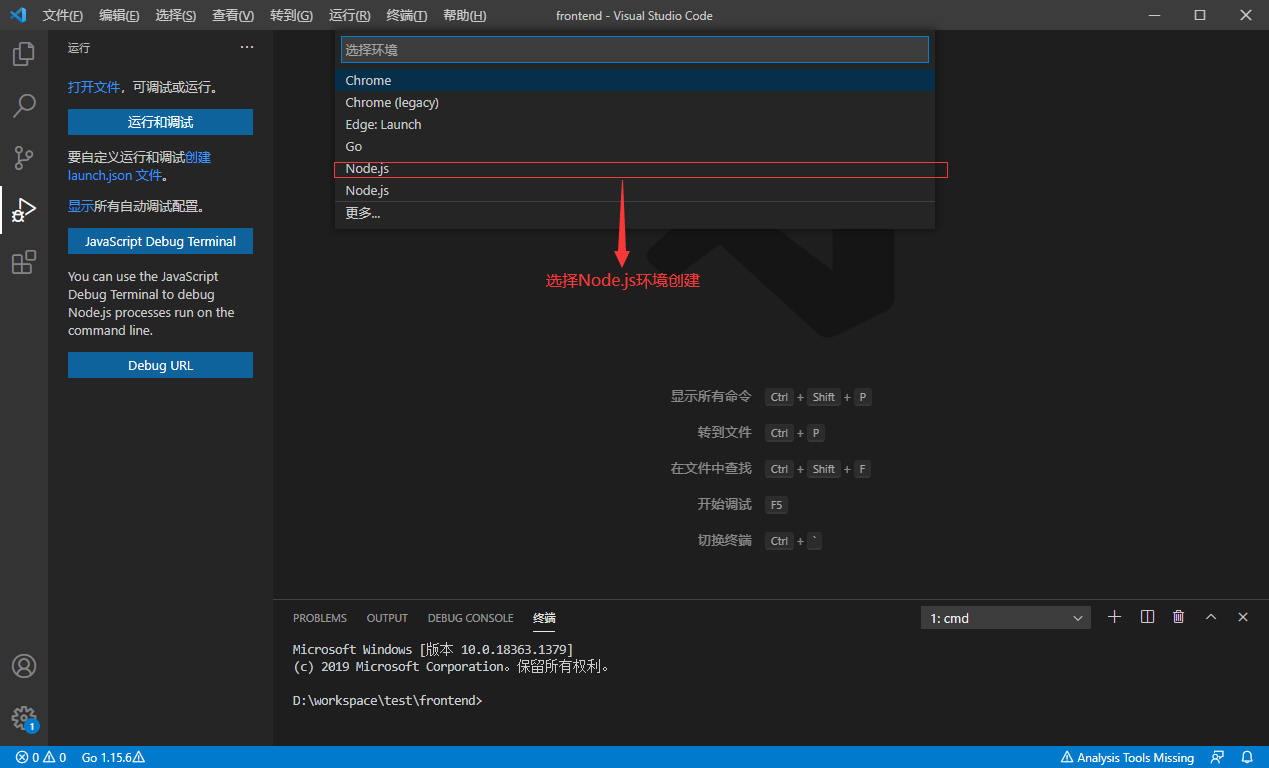Click Go 1.15.6 in the status bar
This screenshot has width=1269, height=768.
coord(113,757)
